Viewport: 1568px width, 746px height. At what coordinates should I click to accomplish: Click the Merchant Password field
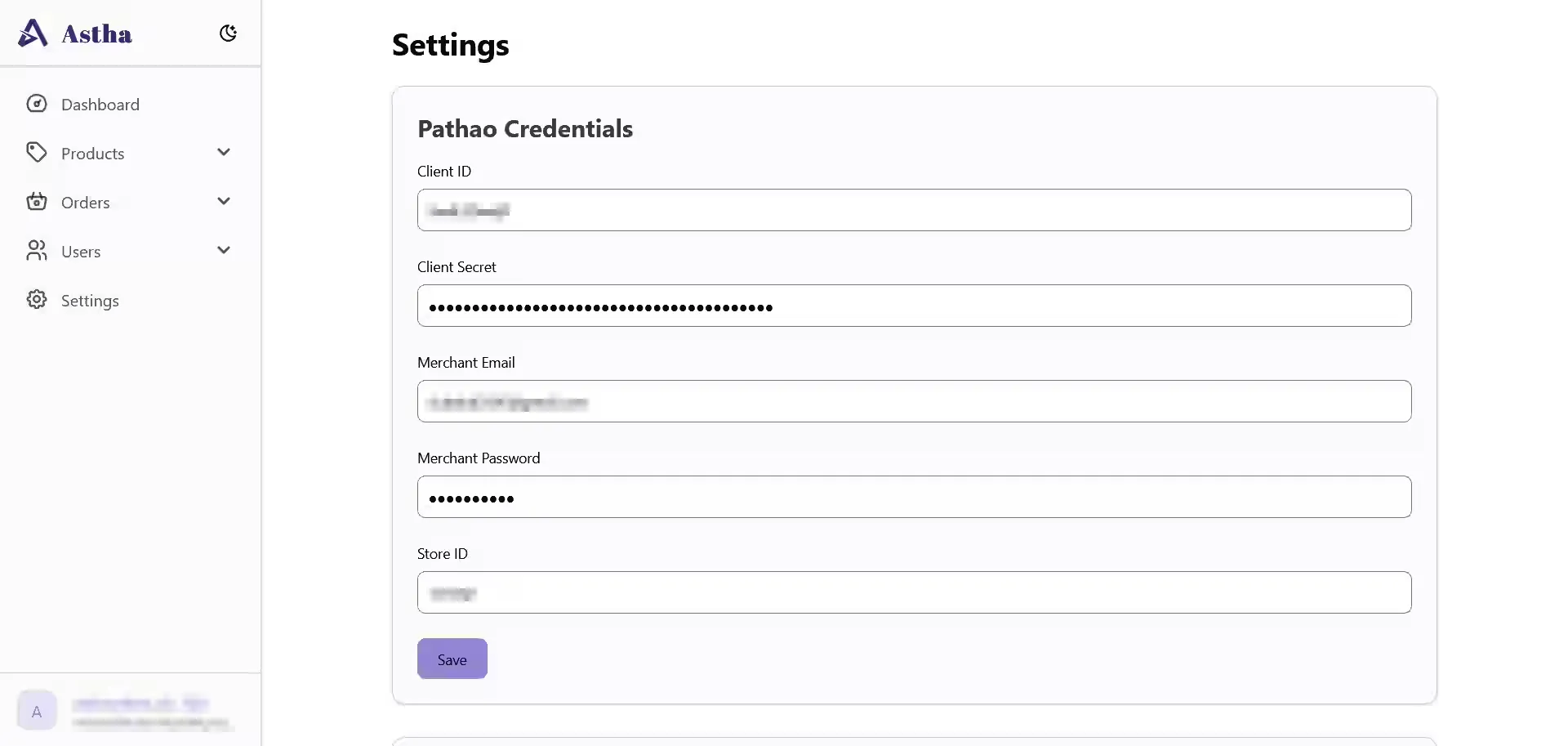[913, 497]
